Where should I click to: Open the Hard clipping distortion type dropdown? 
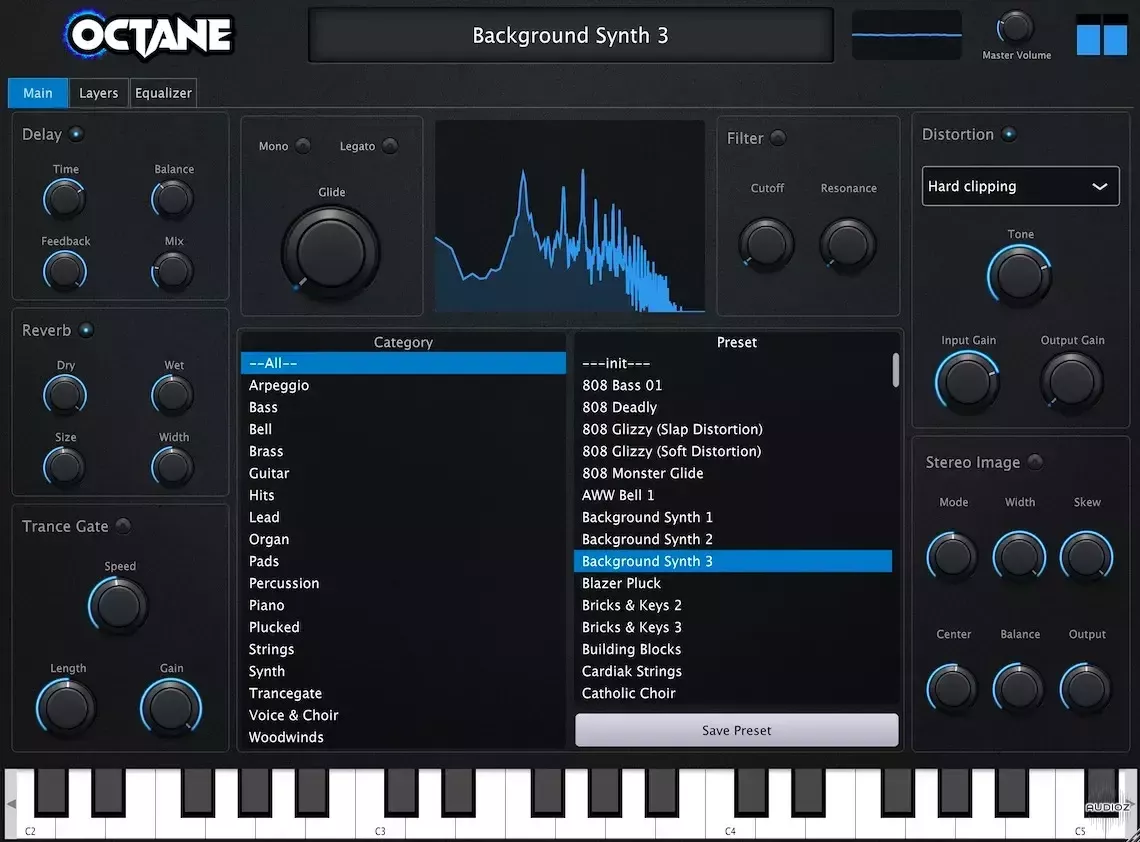(1020, 186)
